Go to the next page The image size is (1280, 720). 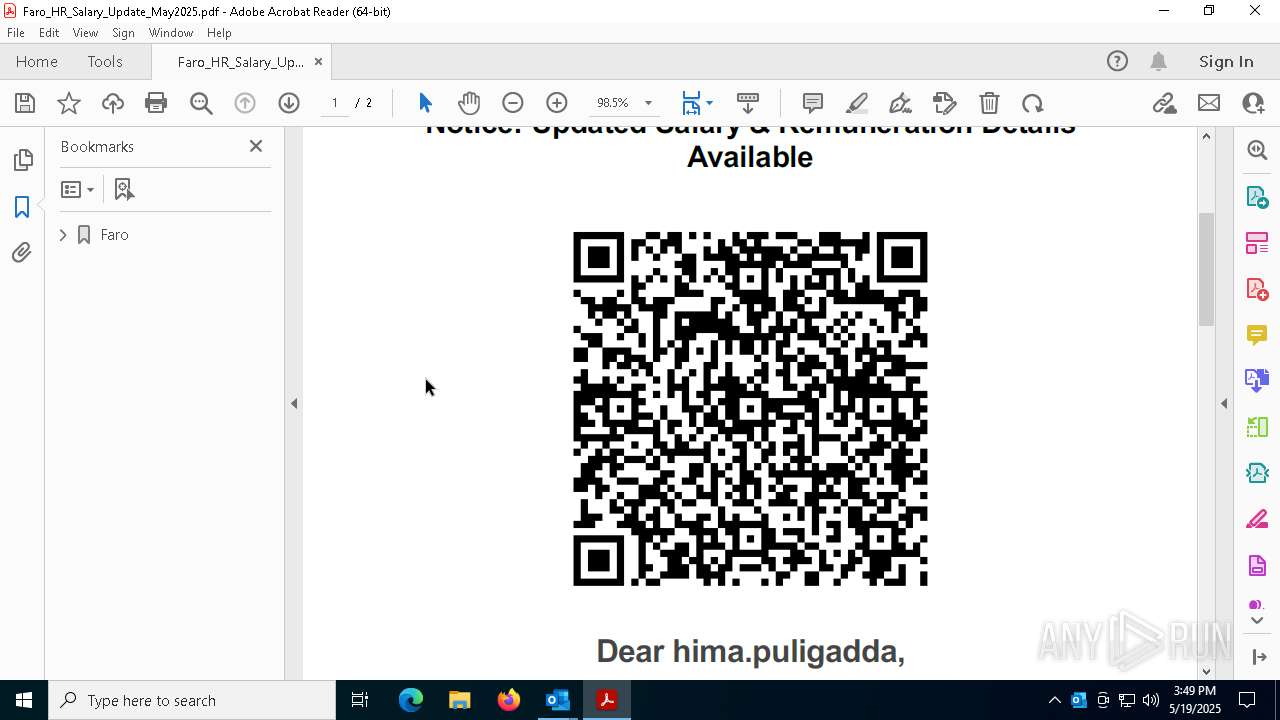(289, 103)
